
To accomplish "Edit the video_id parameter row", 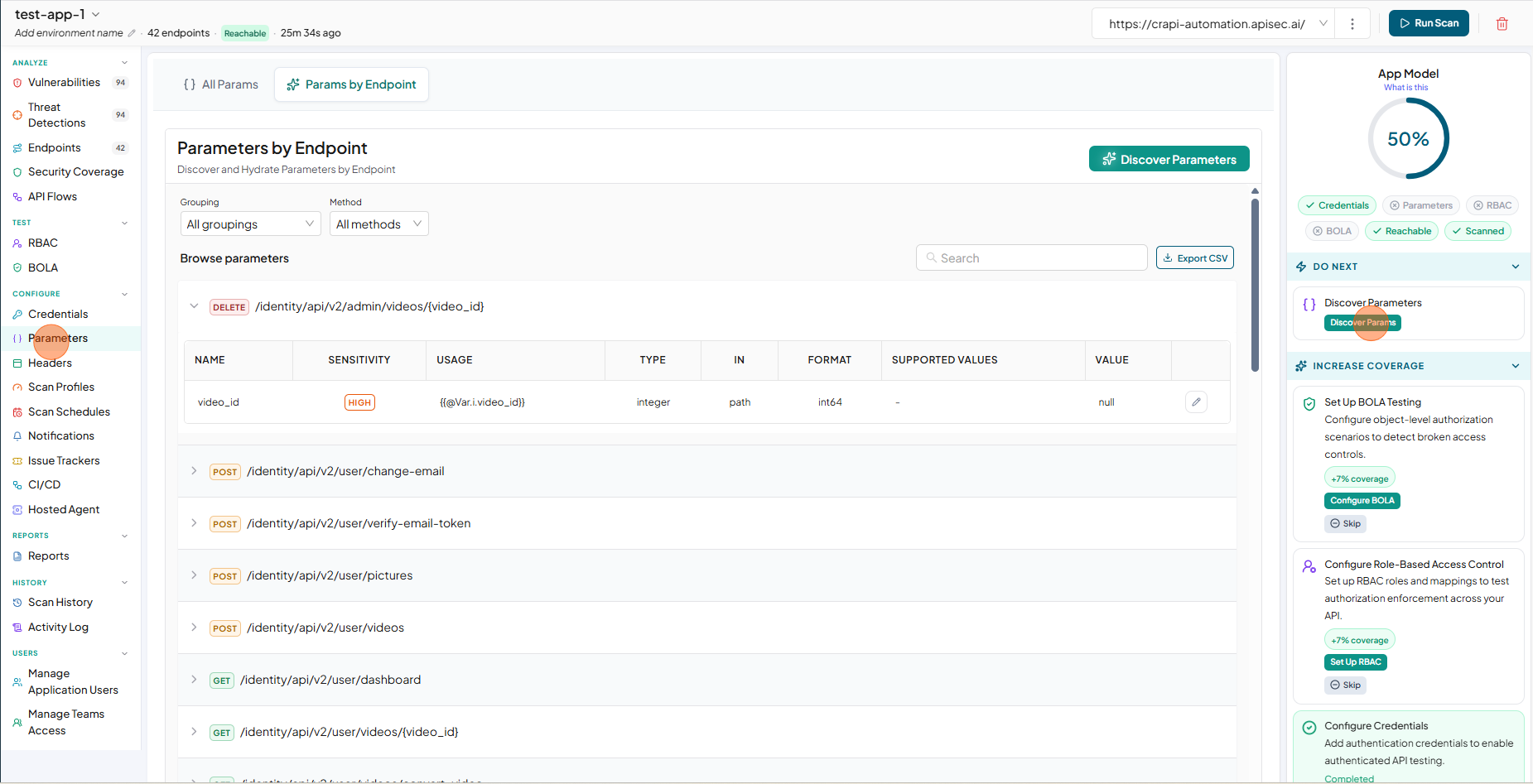I will (1196, 402).
